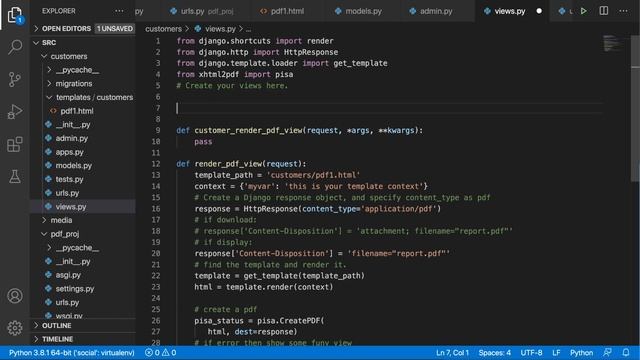Expand the Open Editors section
640x360 pixels.
tap(66, 29)
